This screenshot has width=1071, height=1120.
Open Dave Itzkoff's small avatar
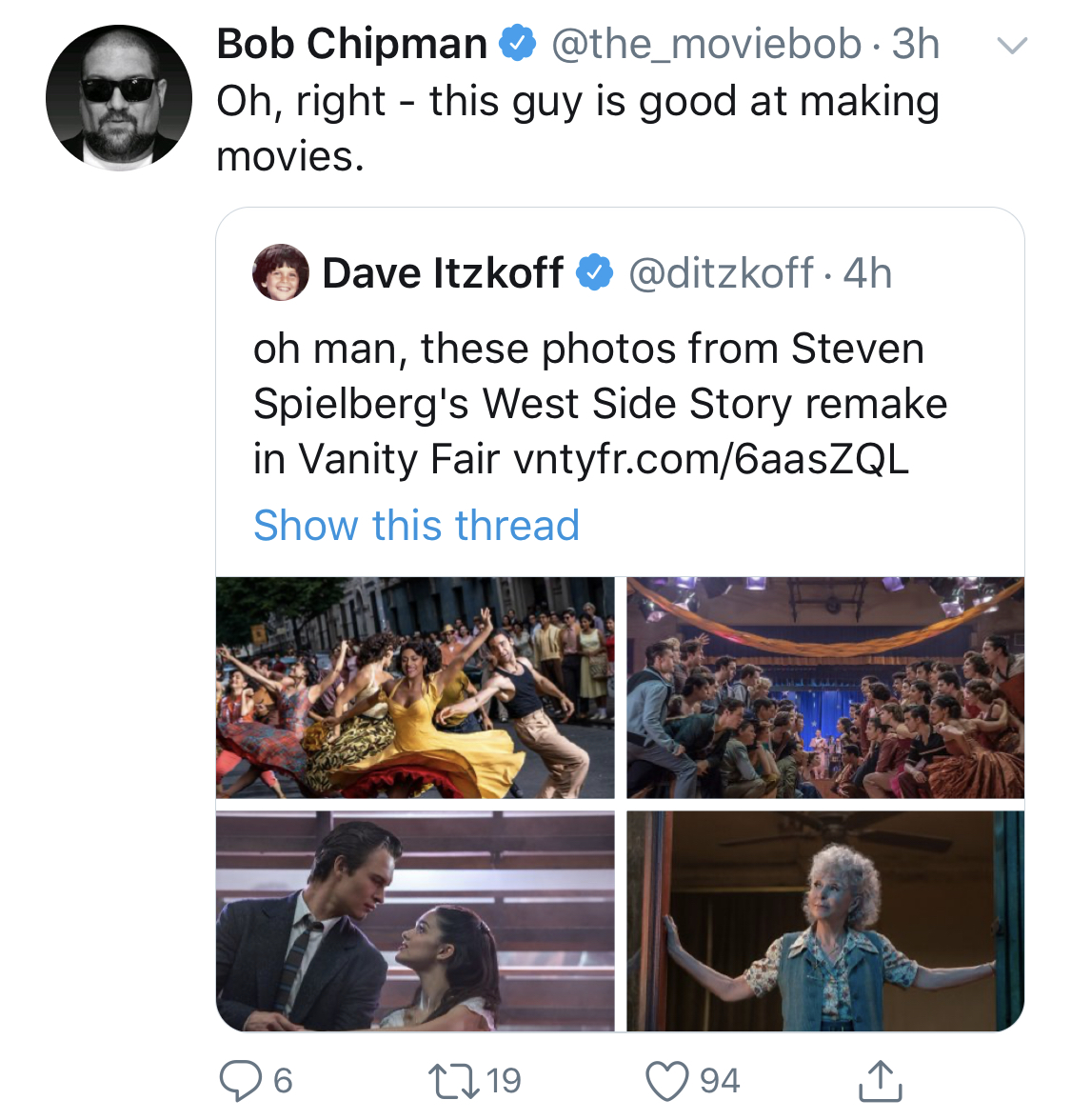281,272
